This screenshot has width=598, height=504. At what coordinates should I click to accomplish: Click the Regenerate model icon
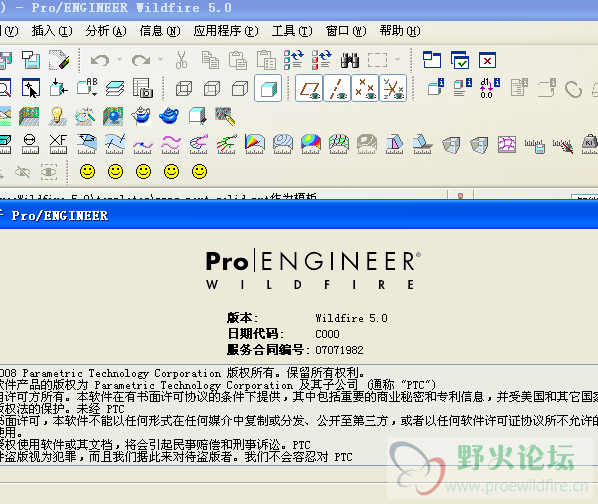tap(294, 60)
